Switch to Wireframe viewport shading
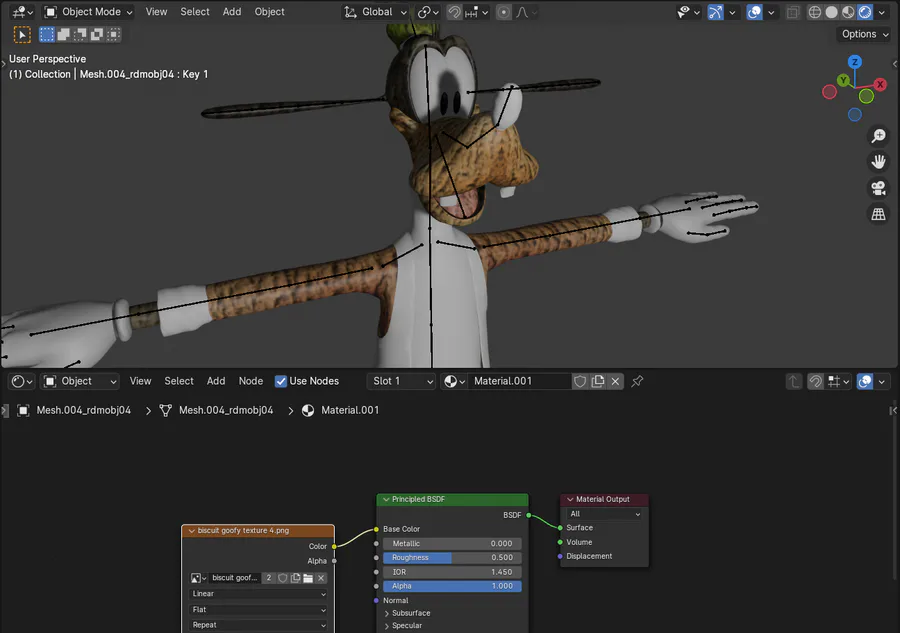 pos(814,11)
